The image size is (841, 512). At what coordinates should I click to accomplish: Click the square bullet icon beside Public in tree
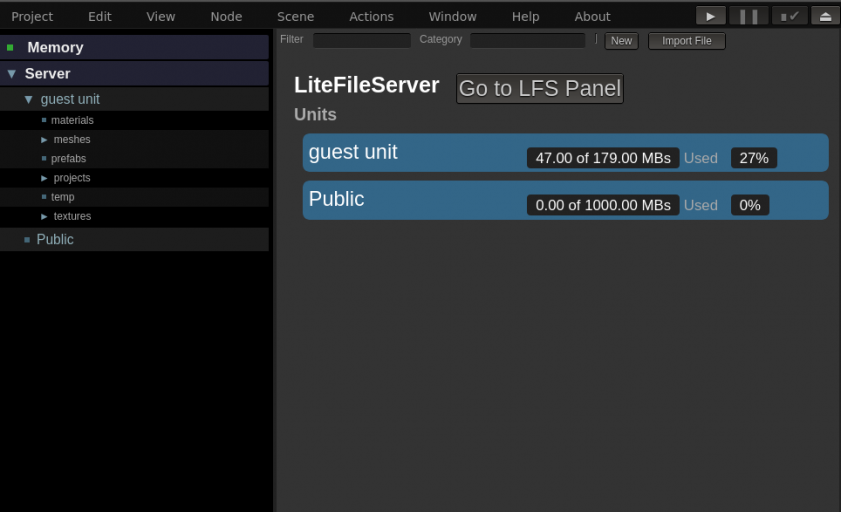[27, 240]
